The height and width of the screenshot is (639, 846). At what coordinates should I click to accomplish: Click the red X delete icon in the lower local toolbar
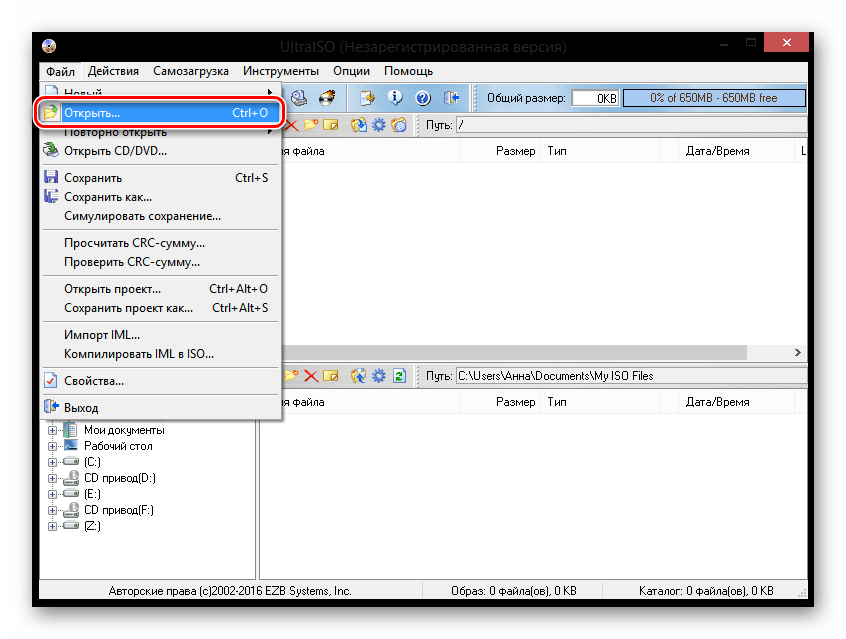point(311,376)
